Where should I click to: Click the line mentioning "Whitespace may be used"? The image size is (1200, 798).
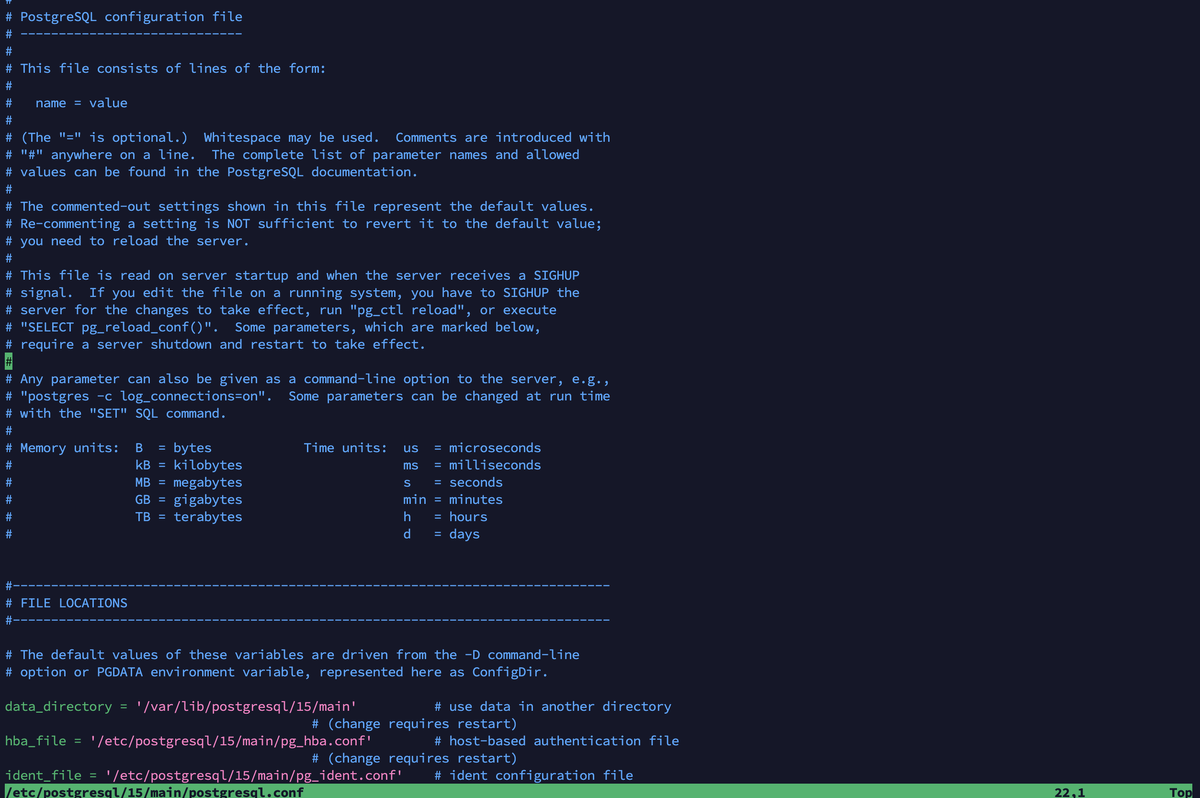307,137
